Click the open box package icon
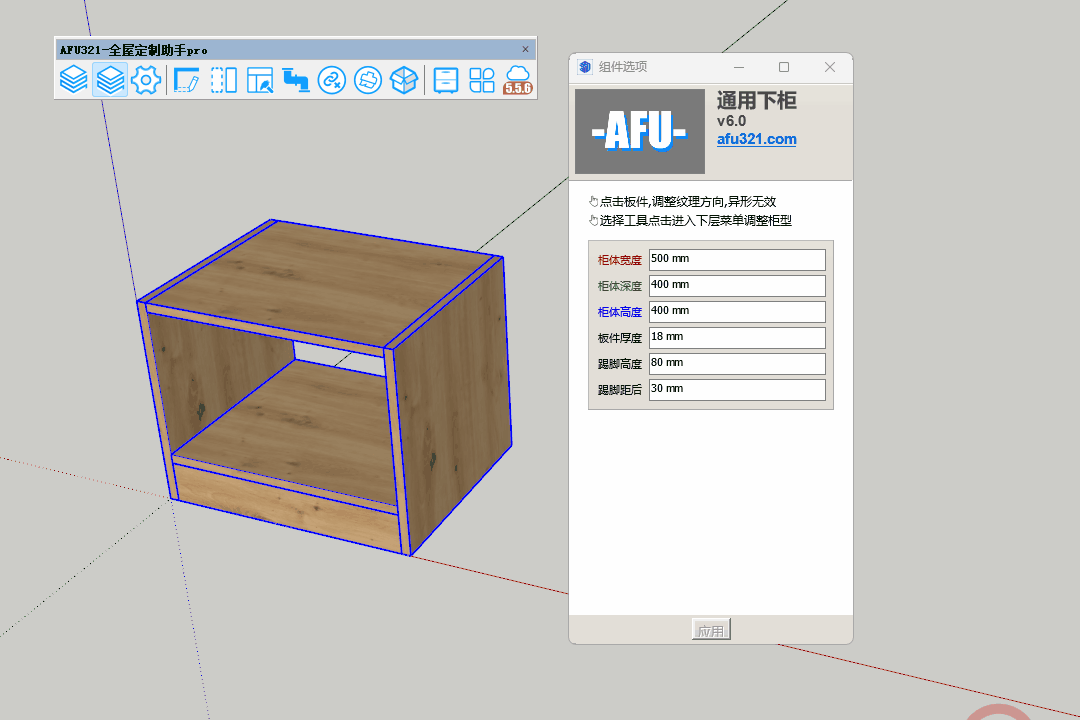The width and height of the screenshot is (1080, 720). tap(403, 79)
